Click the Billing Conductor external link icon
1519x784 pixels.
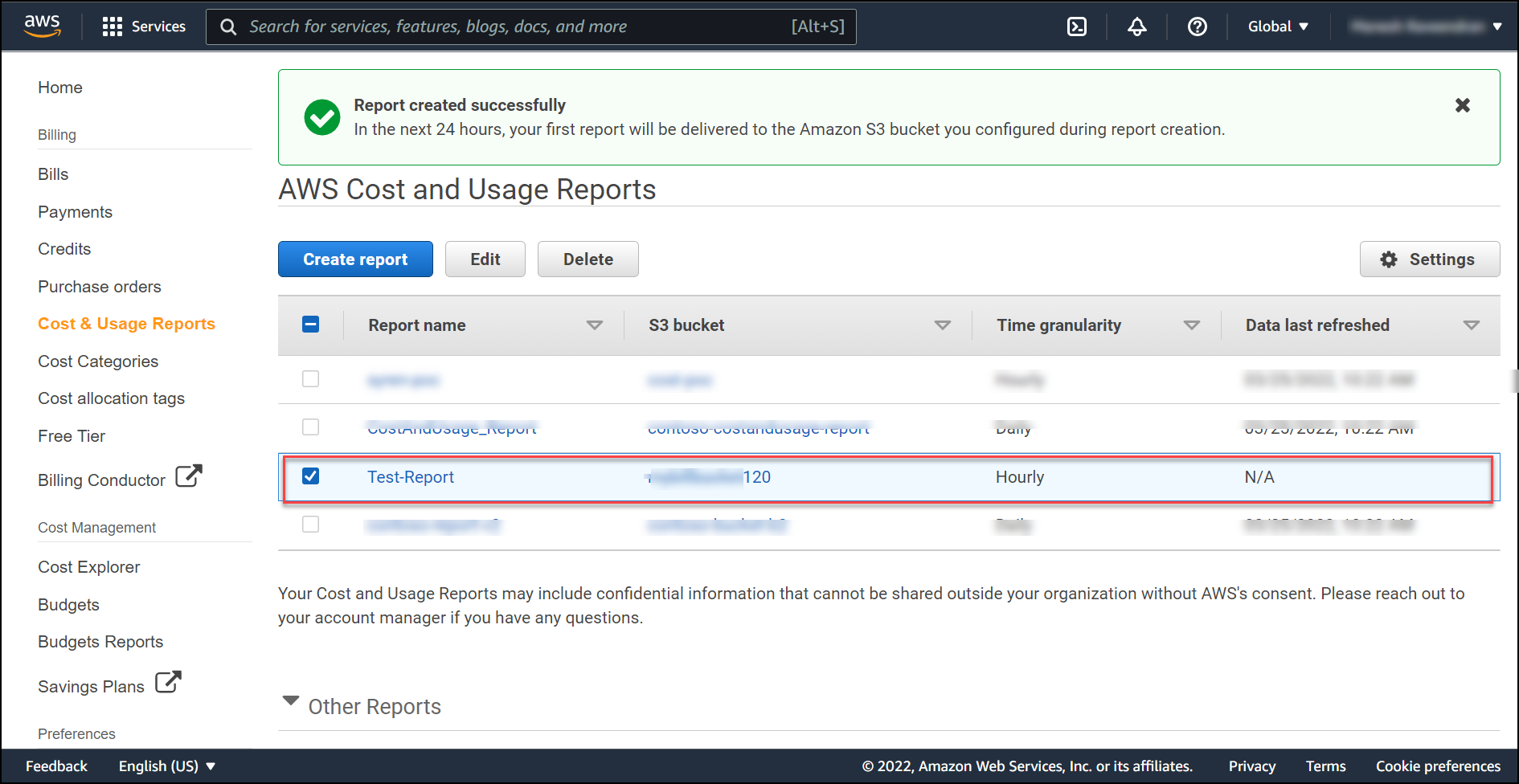point(189,476)
